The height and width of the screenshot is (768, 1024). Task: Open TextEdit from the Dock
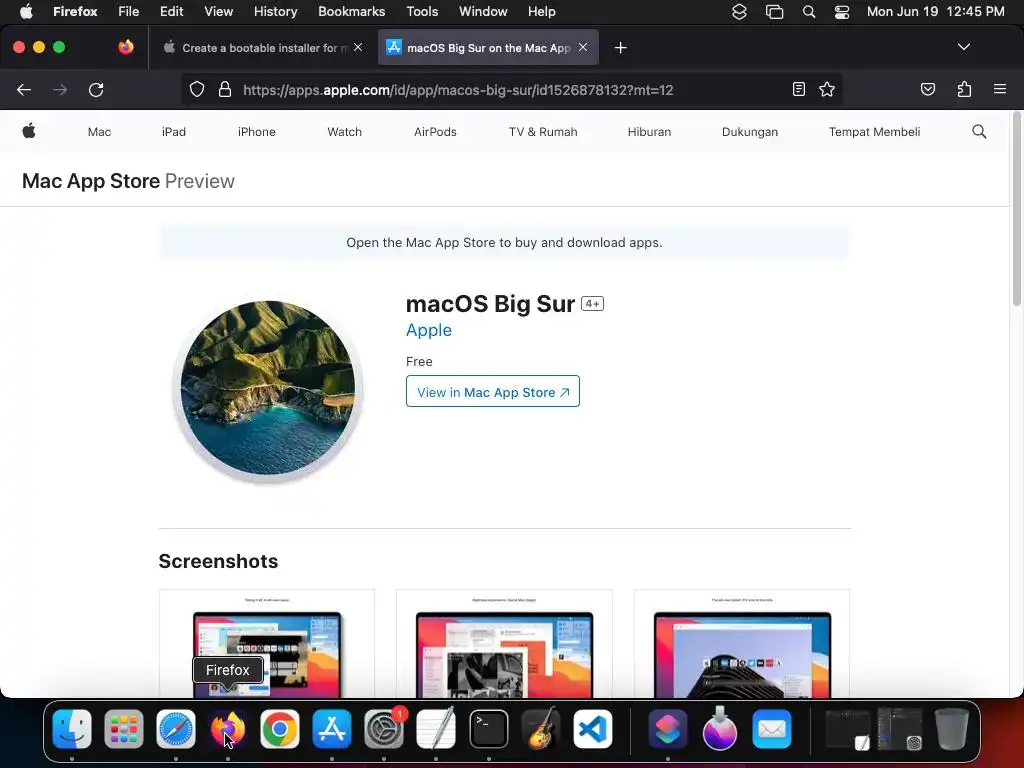click(x=436, y=729)
